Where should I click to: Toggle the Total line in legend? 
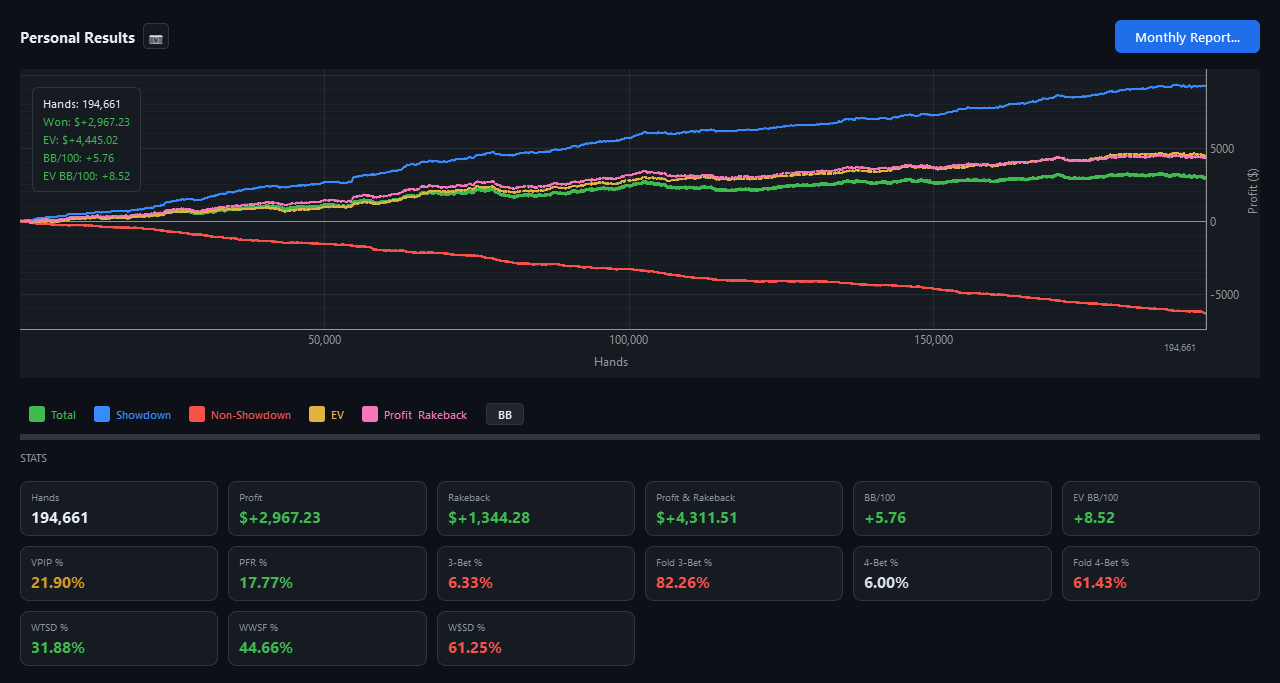[52, 414]
